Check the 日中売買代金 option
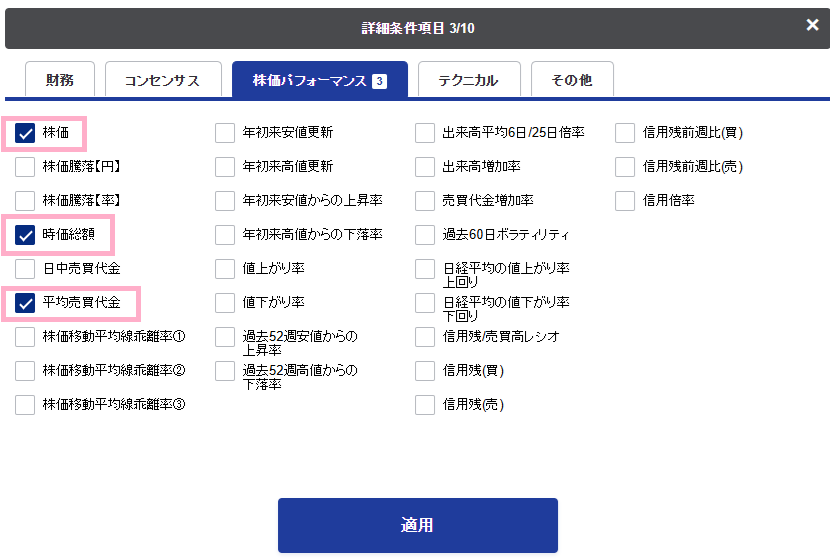The image size is (830, 559). (25, 269)
